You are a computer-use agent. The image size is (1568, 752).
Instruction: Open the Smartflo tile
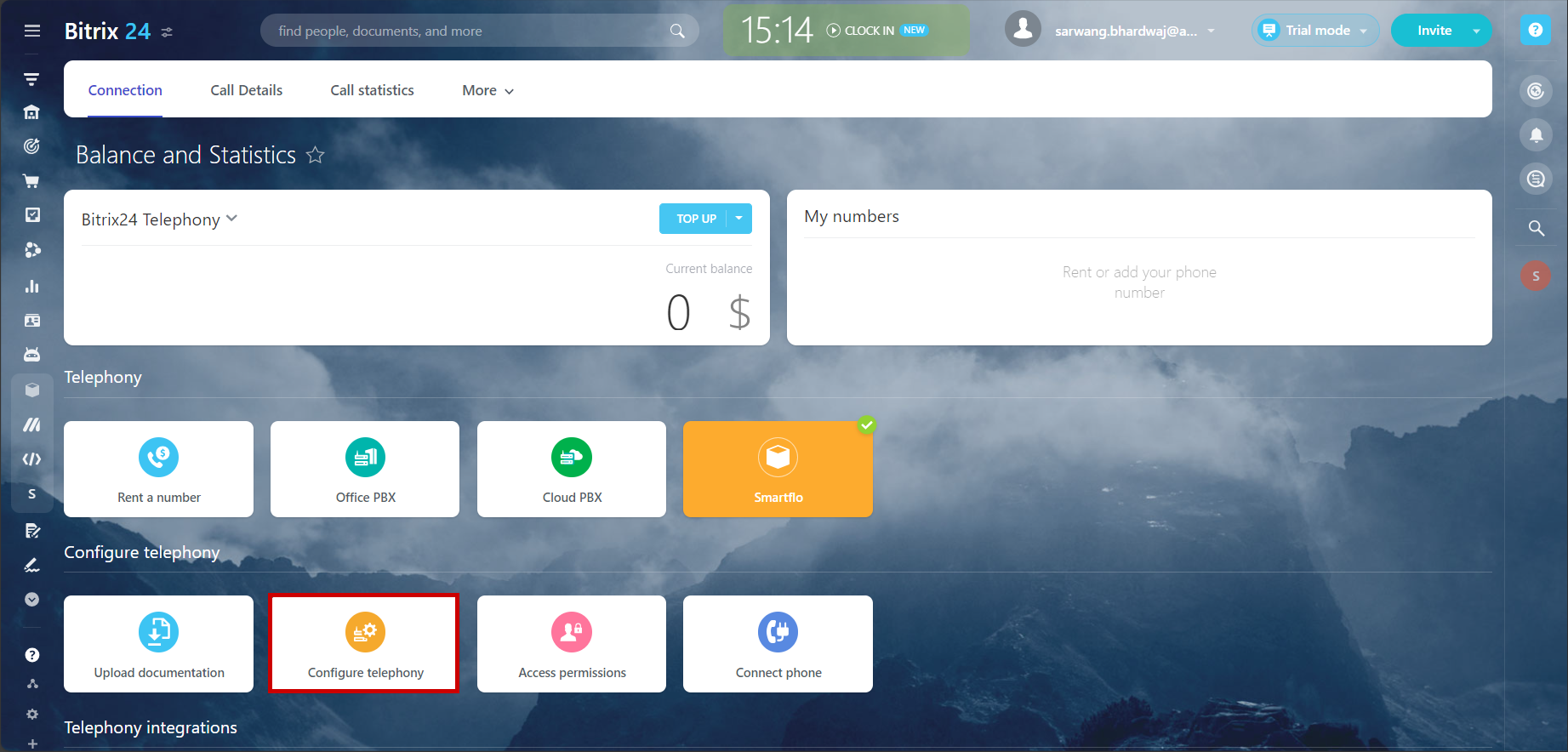(778, 469)
